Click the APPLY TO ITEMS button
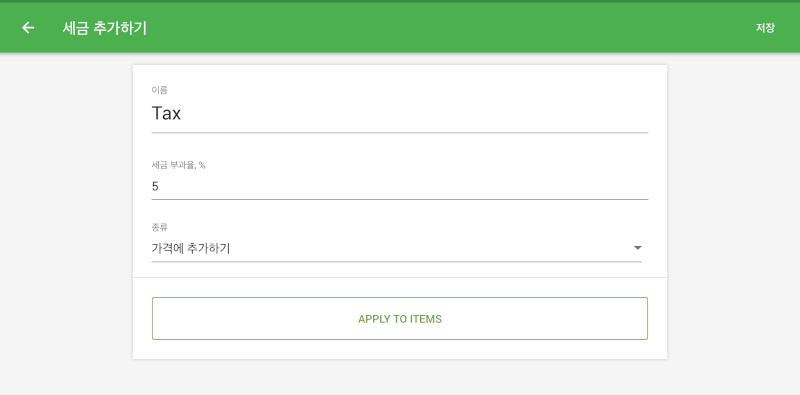Image resolution: width=800 pixels, height=395 pixels. pos(399,318)
